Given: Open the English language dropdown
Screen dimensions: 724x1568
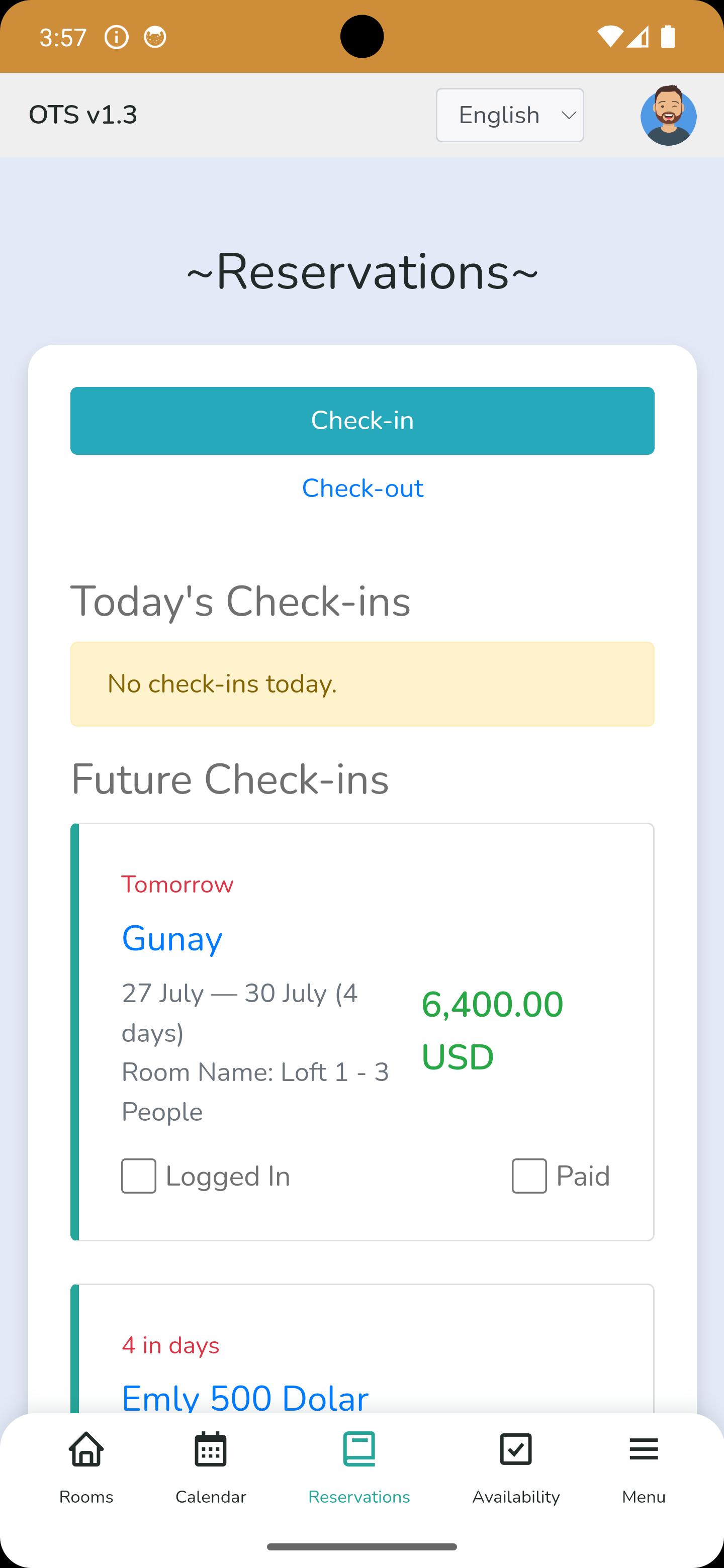Looking at the screenshot, I should tap(510, 115).
